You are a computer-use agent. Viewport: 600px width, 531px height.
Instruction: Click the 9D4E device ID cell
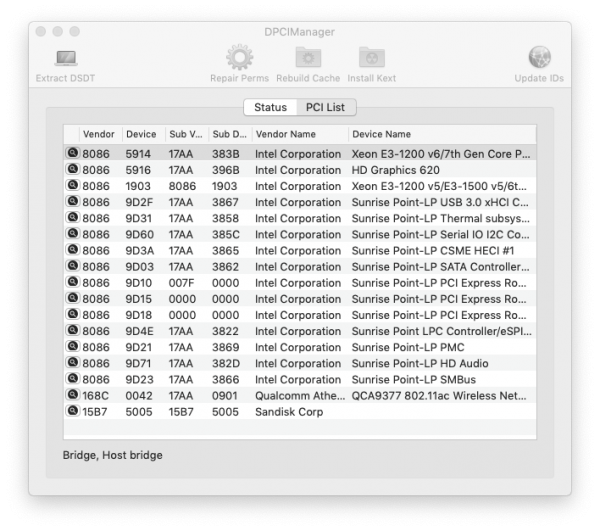[x=140, y=331]
